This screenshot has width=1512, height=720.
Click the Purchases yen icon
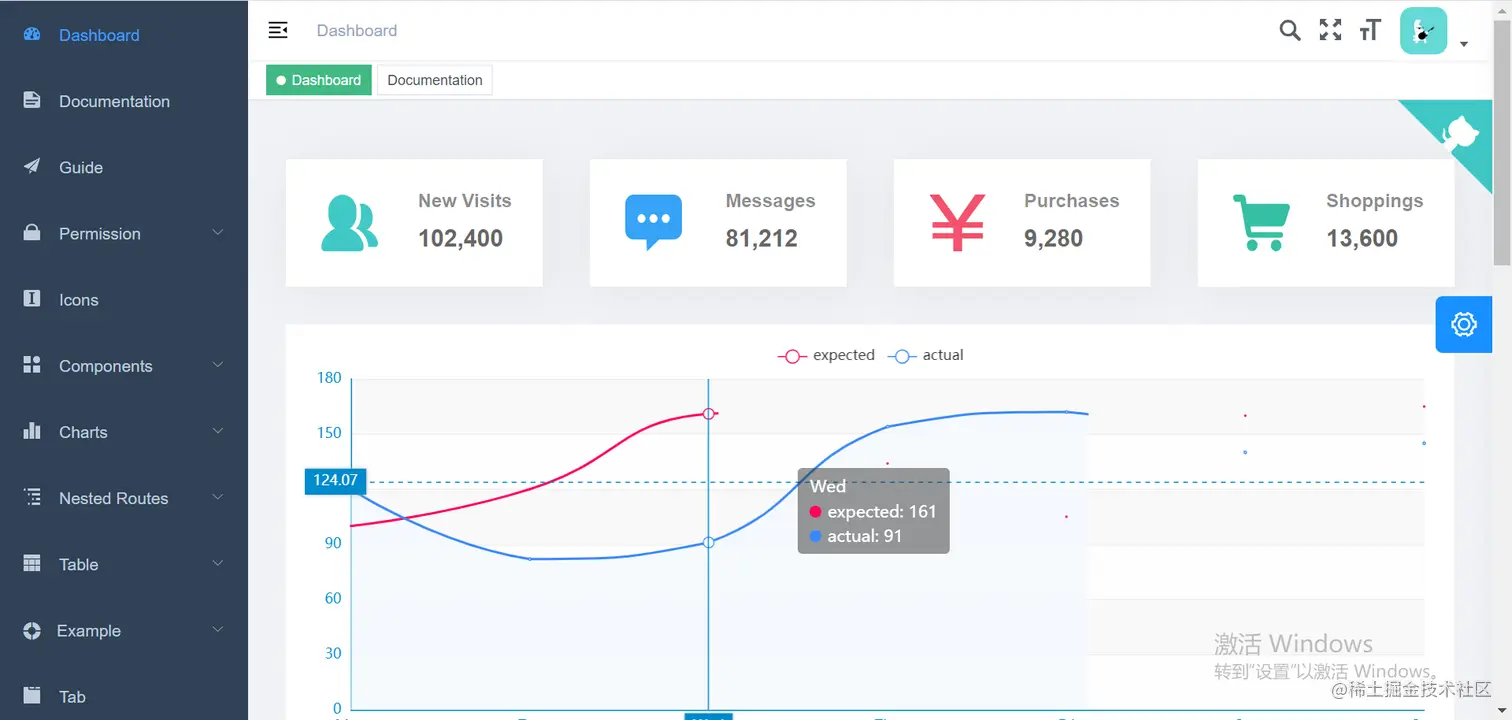957,222
